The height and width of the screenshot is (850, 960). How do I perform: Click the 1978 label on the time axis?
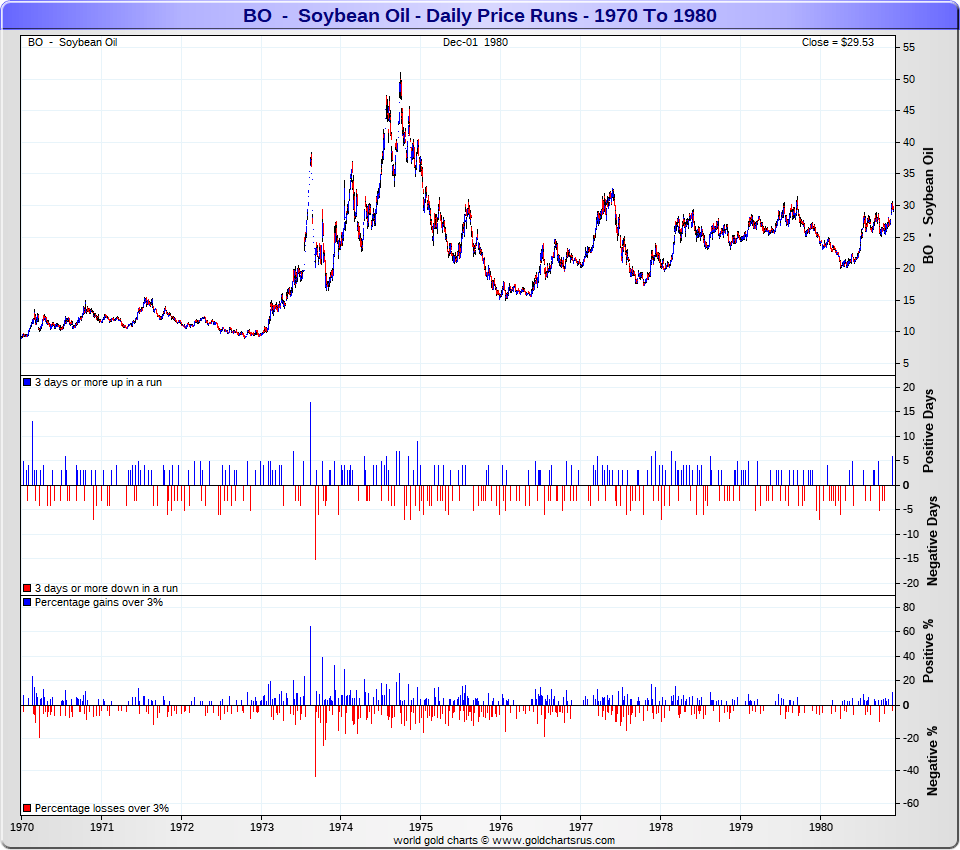tap(661, 827)
